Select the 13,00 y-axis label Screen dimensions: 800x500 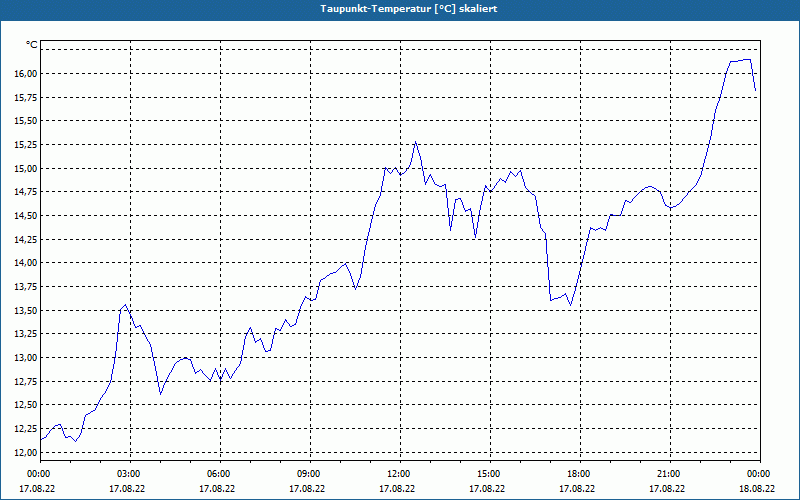click(27, 358)
